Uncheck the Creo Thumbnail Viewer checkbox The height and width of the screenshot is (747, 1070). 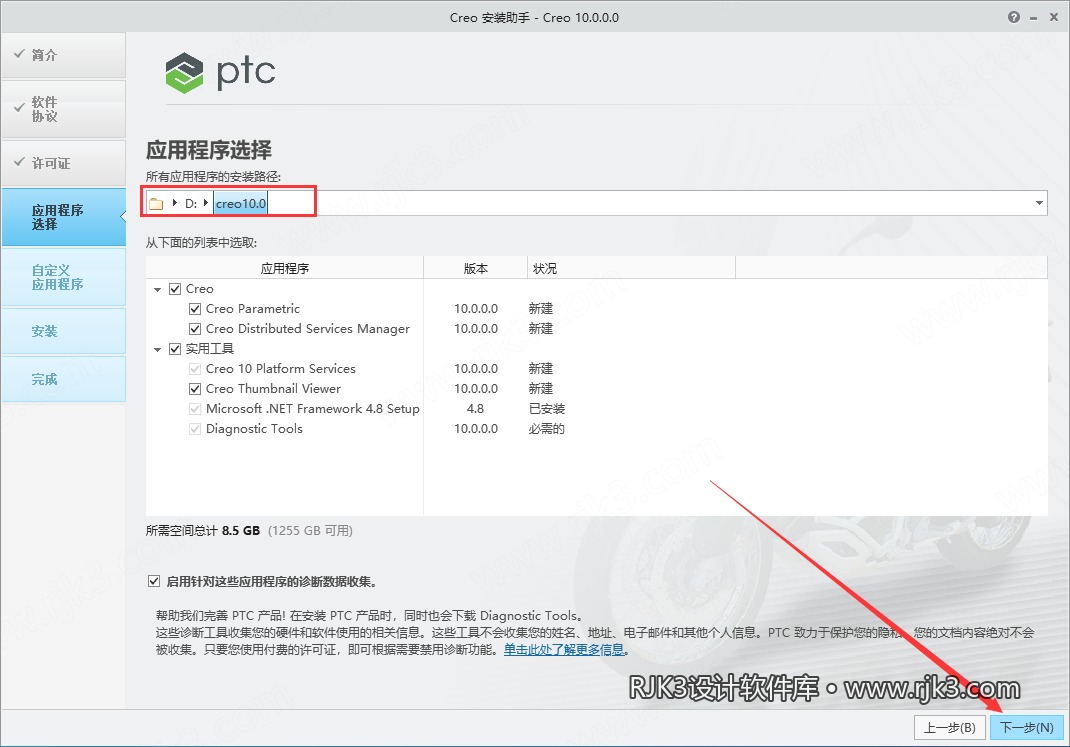pyautogui.click(x=194, y=389)
